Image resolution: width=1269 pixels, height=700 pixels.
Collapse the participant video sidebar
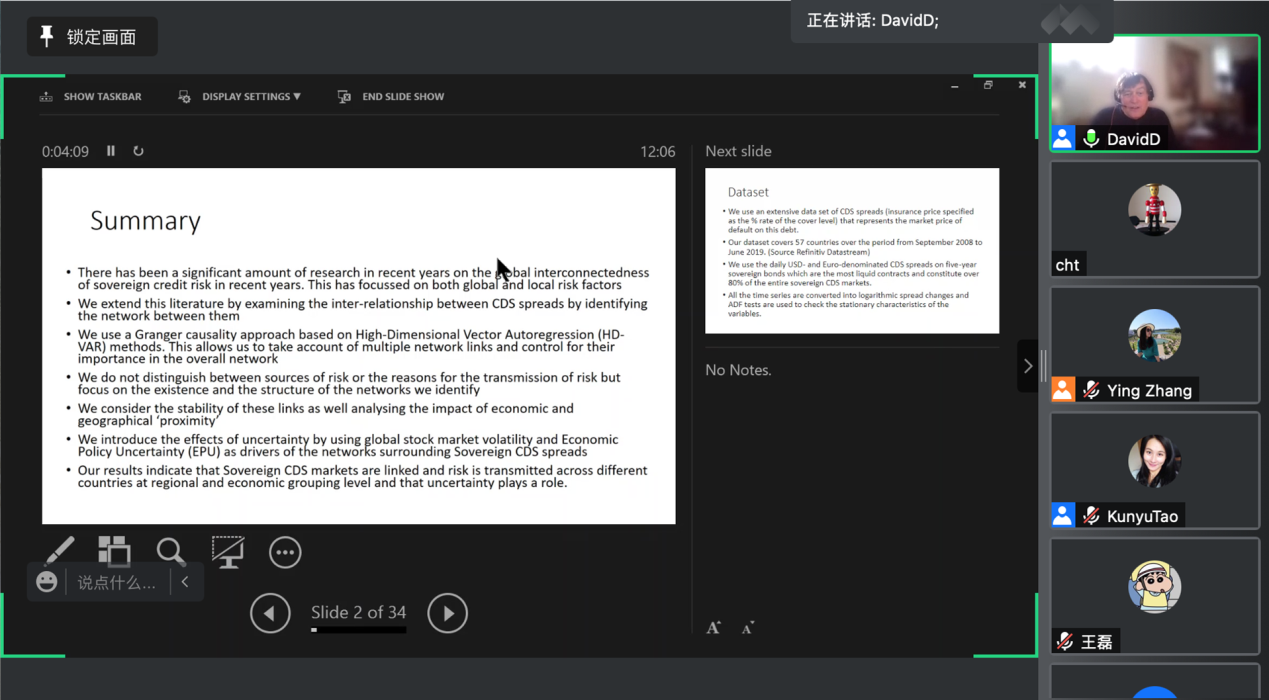(x=1027, y=366)
